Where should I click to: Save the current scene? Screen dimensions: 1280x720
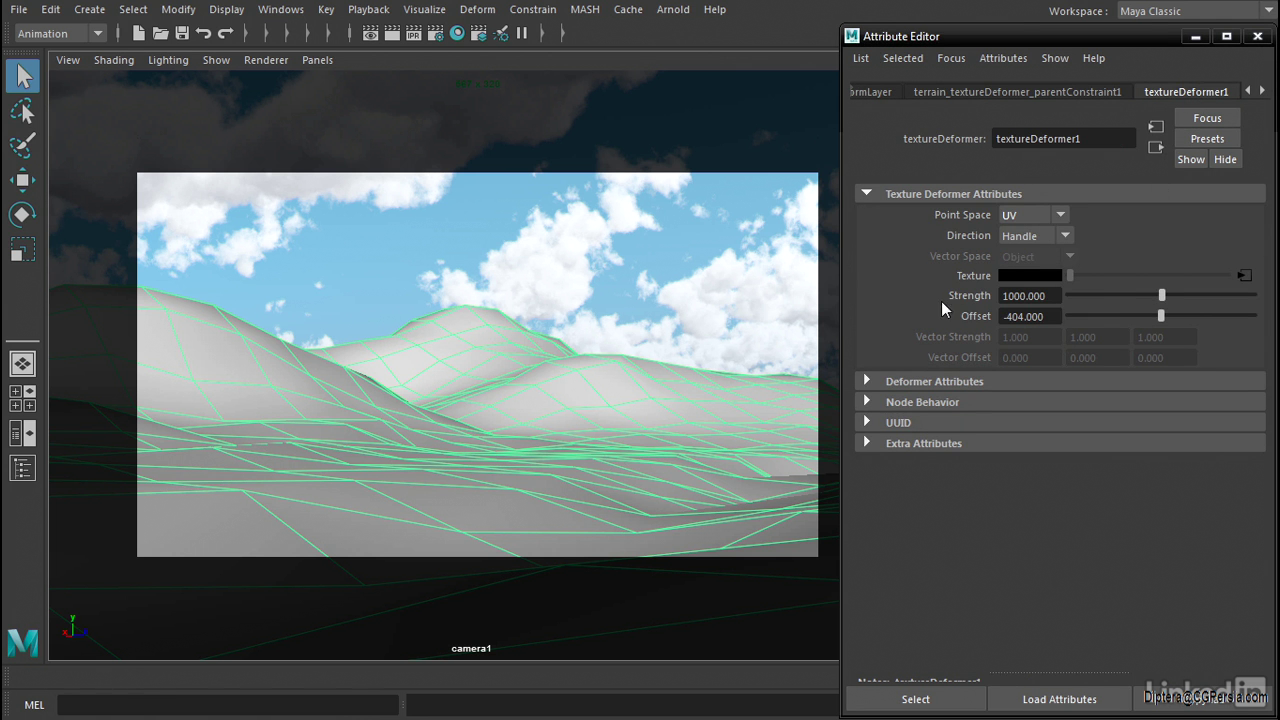[182, 33]
